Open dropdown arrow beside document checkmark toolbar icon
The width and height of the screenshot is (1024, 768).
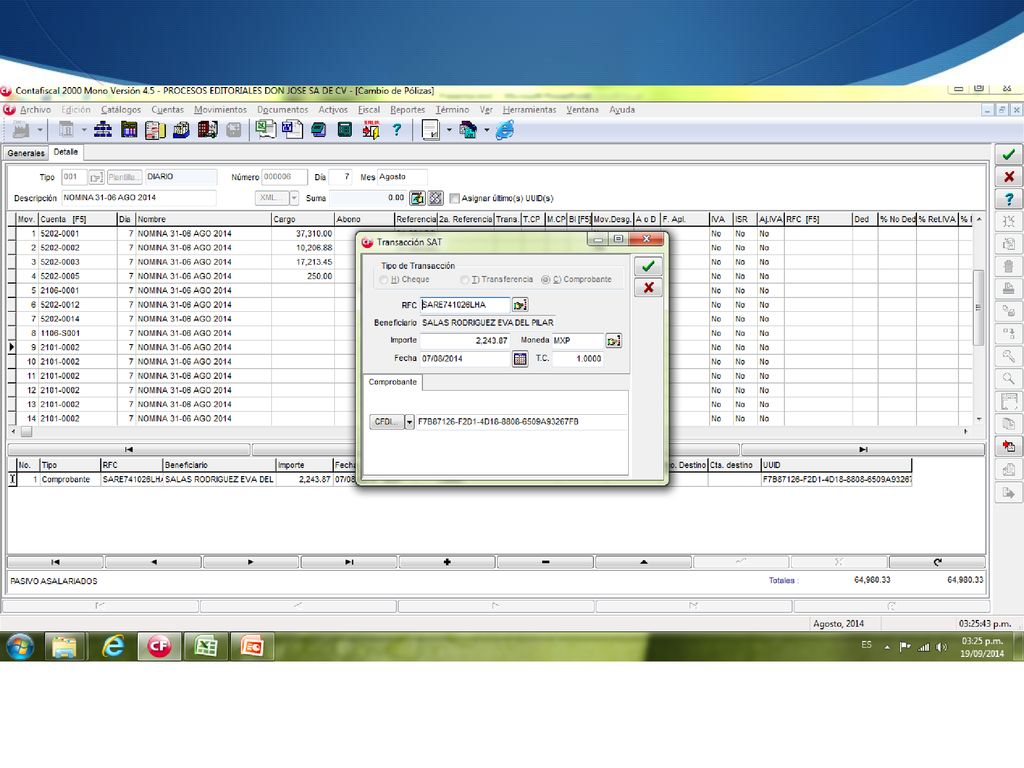pos(449,130)
